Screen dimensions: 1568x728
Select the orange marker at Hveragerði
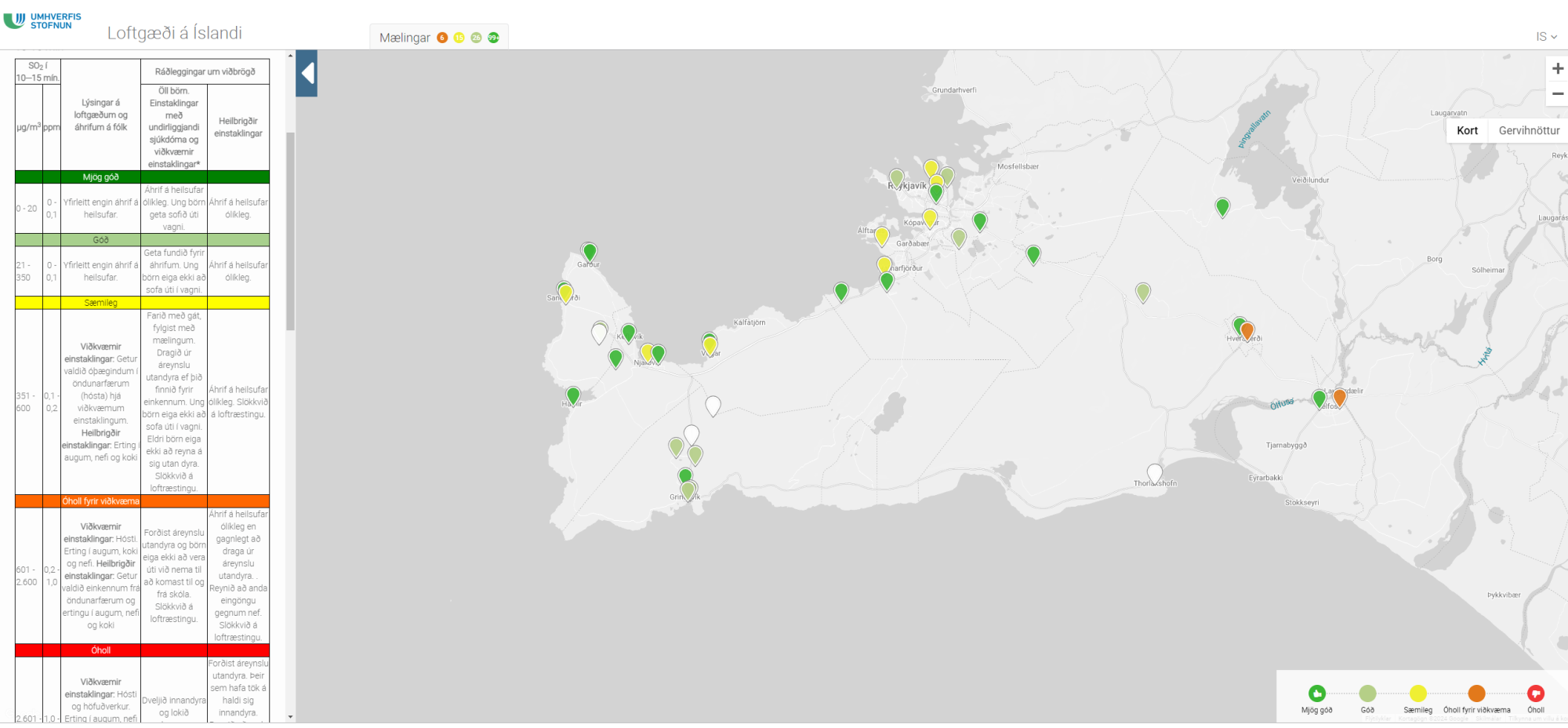(x=1247, y=330)
